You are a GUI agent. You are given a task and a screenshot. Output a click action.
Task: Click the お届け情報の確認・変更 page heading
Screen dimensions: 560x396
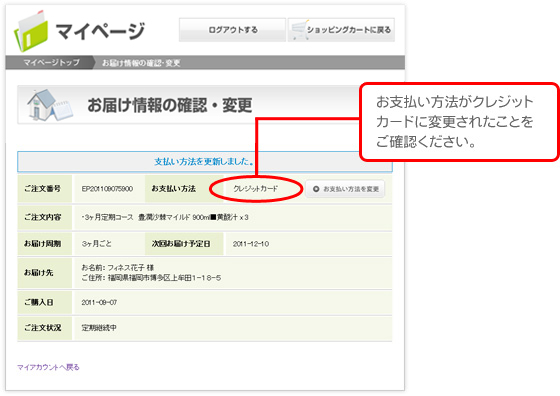point(170,105)
